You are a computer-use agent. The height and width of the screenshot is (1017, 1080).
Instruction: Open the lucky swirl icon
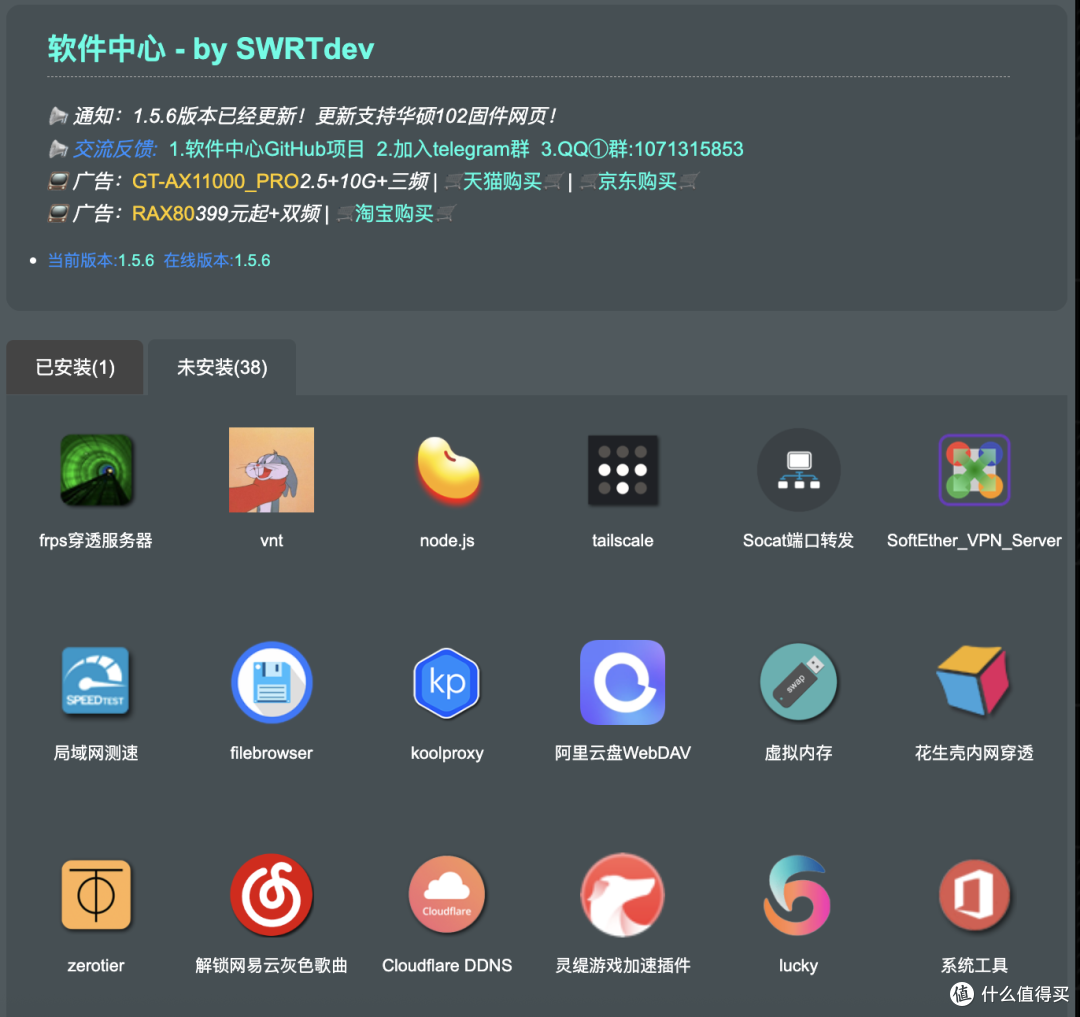(798, 894)
